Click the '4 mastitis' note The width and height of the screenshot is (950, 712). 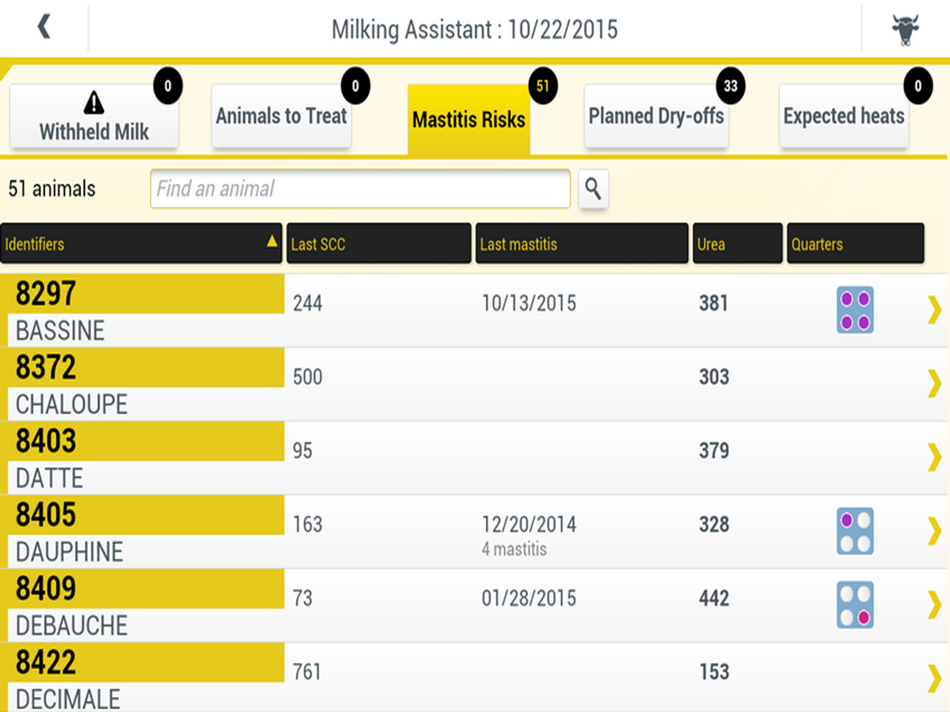pos(514,549)
